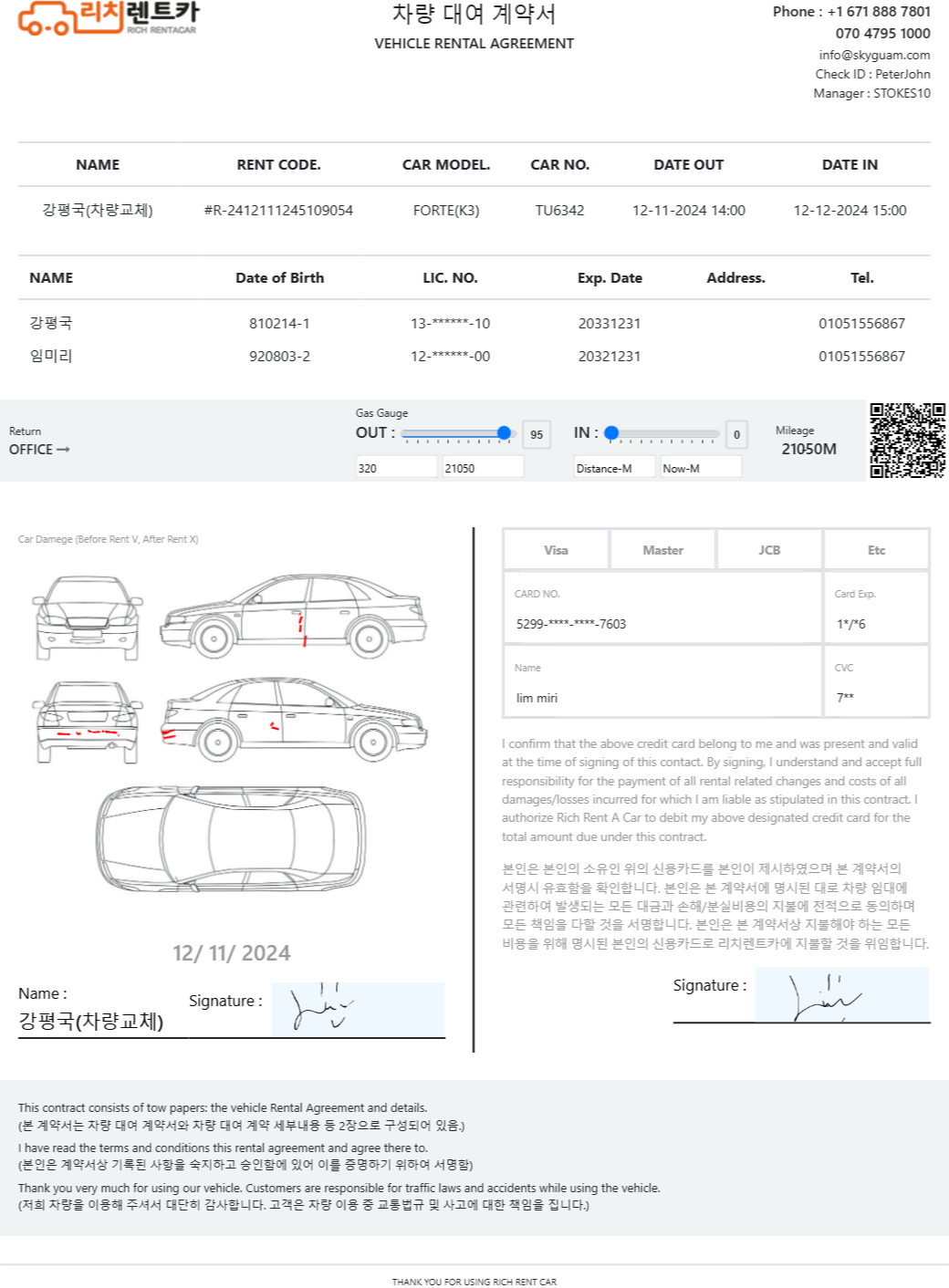Viewport: 949px width, 1288px height.
Task: Select the Visa card type
Action: (x=556, y=550)
